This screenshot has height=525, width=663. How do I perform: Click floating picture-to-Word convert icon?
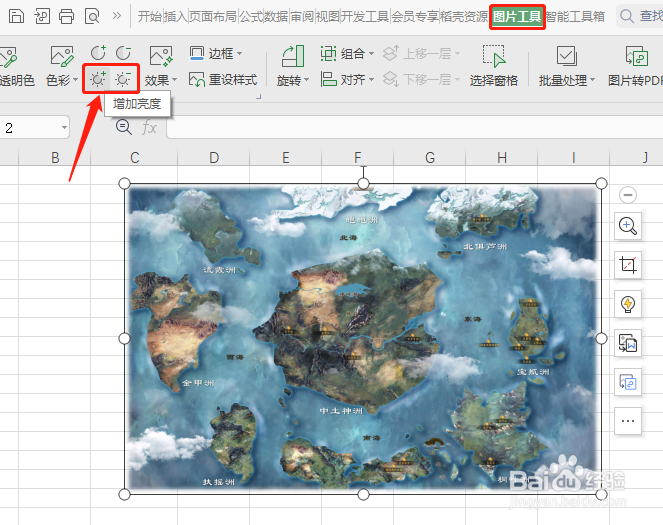pyautogui.click(x=628, y=343)
